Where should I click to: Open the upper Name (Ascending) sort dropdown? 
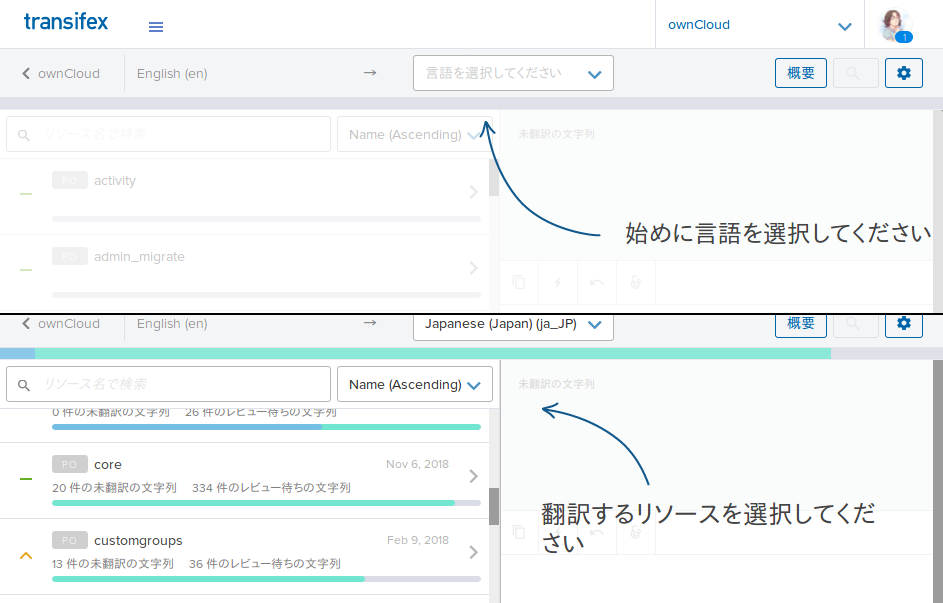click(414, 134)
